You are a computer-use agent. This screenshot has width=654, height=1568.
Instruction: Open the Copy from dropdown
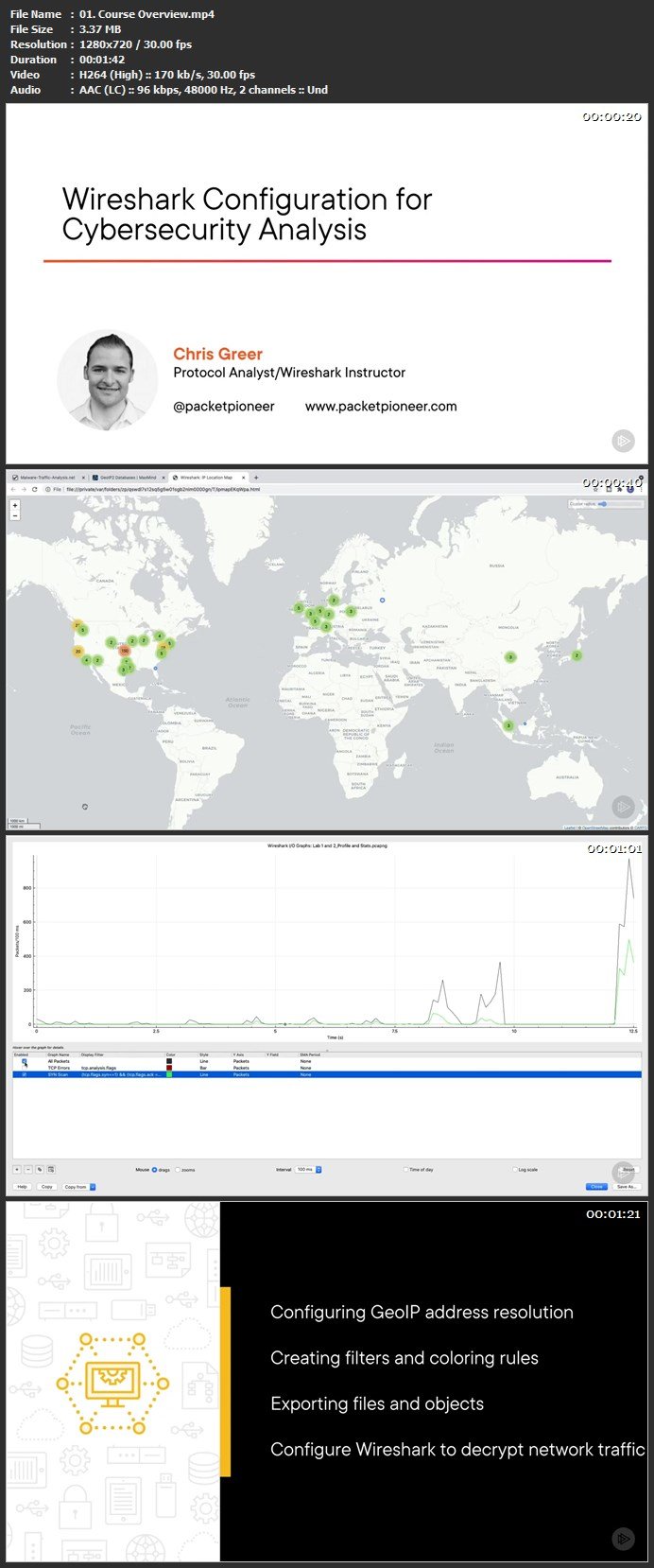point(80,1187)
